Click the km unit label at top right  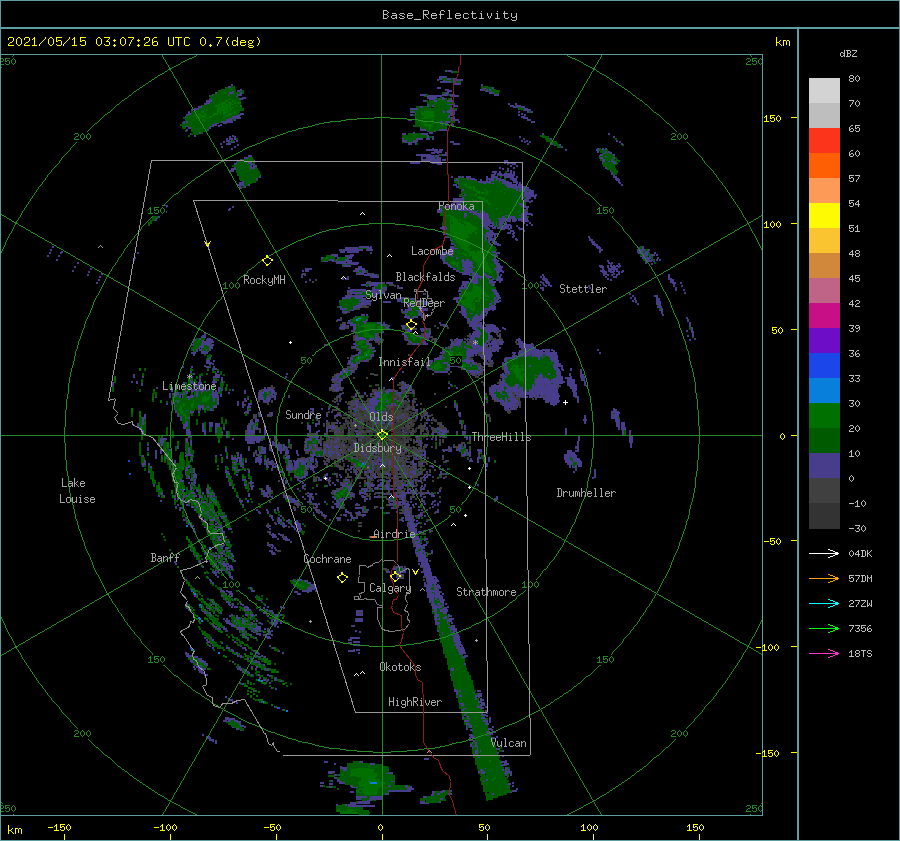click(782, 42)
